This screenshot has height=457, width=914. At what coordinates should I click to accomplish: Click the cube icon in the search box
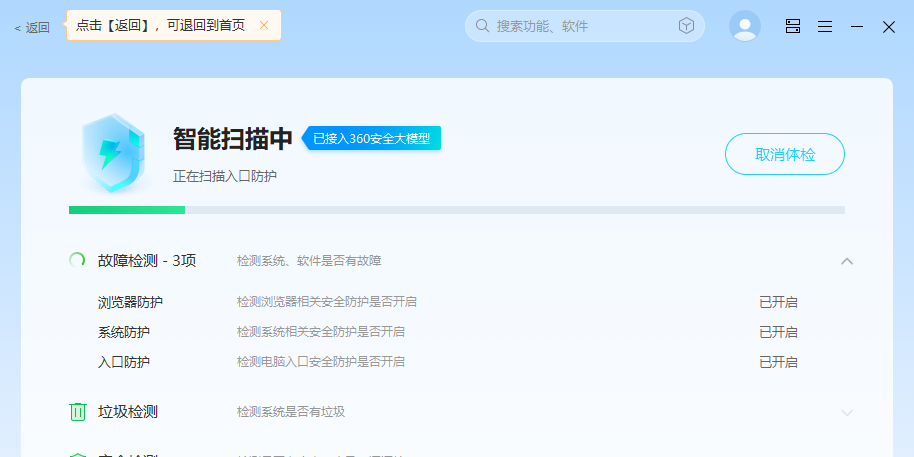coord(686,26)
